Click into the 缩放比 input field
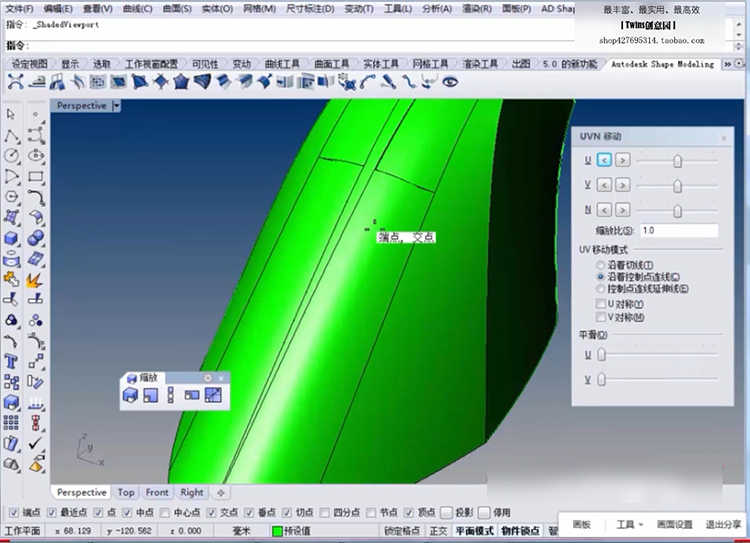Image resolution: width=750 pixels, height=543 pixels. (x=679, y=231)
